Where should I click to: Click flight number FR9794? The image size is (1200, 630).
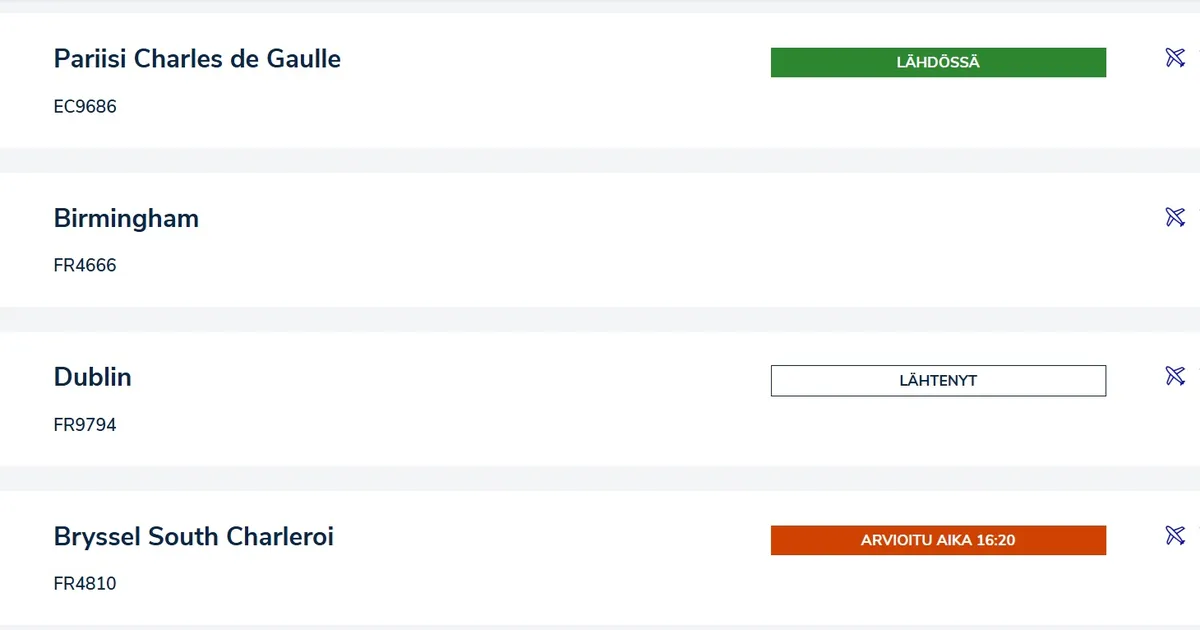point(85,425)
